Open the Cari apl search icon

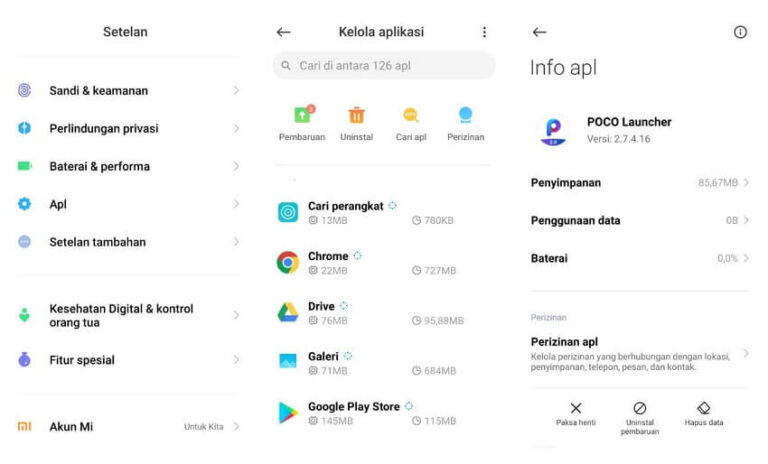coord(411,115)
